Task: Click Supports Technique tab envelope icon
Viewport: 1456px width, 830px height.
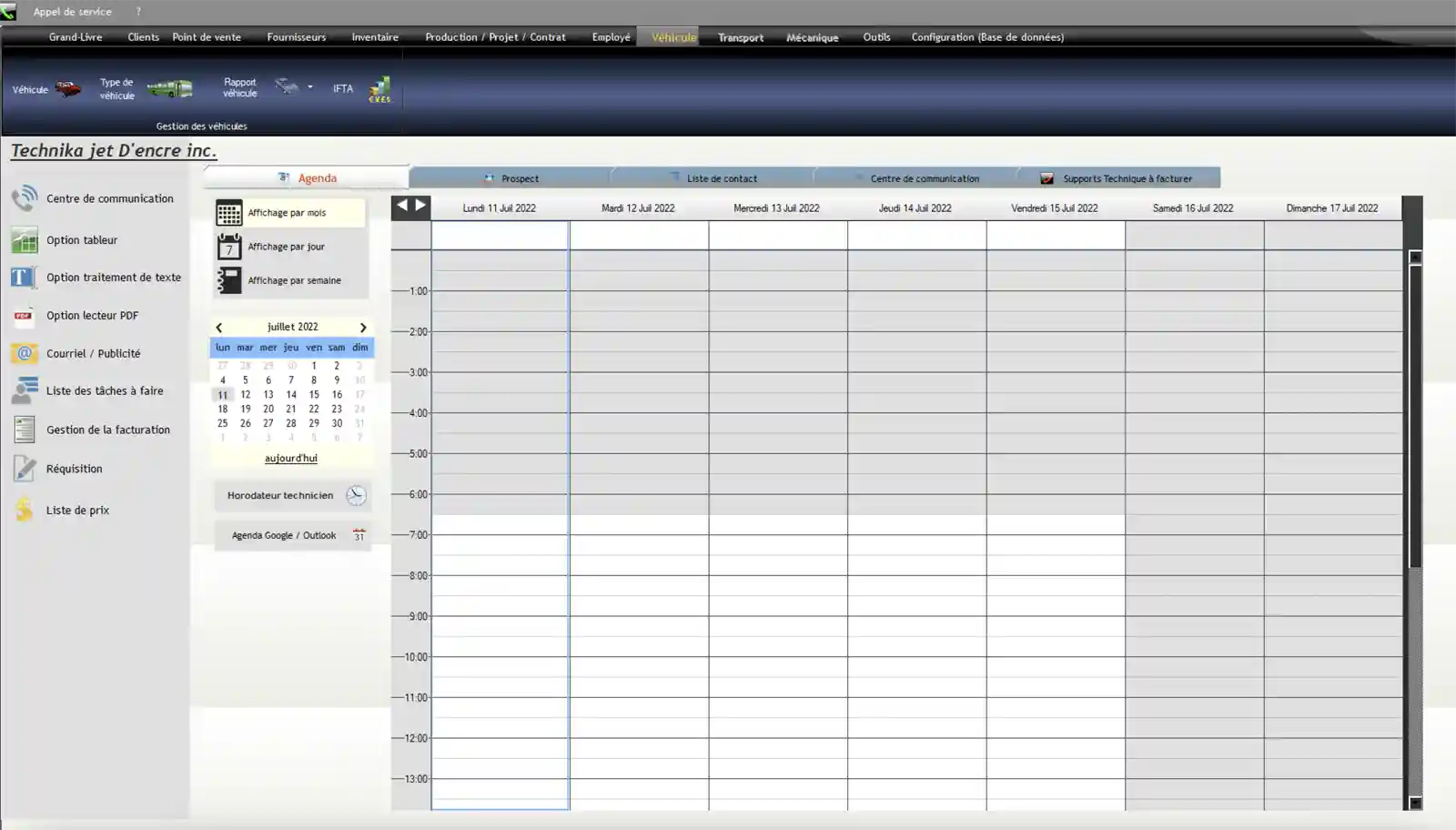Action: 1047,178
